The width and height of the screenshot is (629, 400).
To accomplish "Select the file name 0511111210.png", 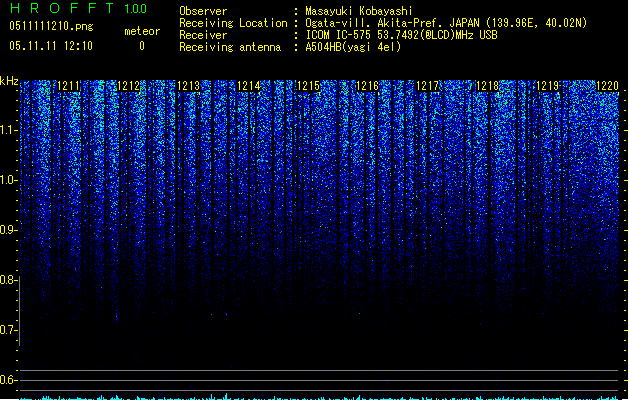I will (x=51, y=26).
